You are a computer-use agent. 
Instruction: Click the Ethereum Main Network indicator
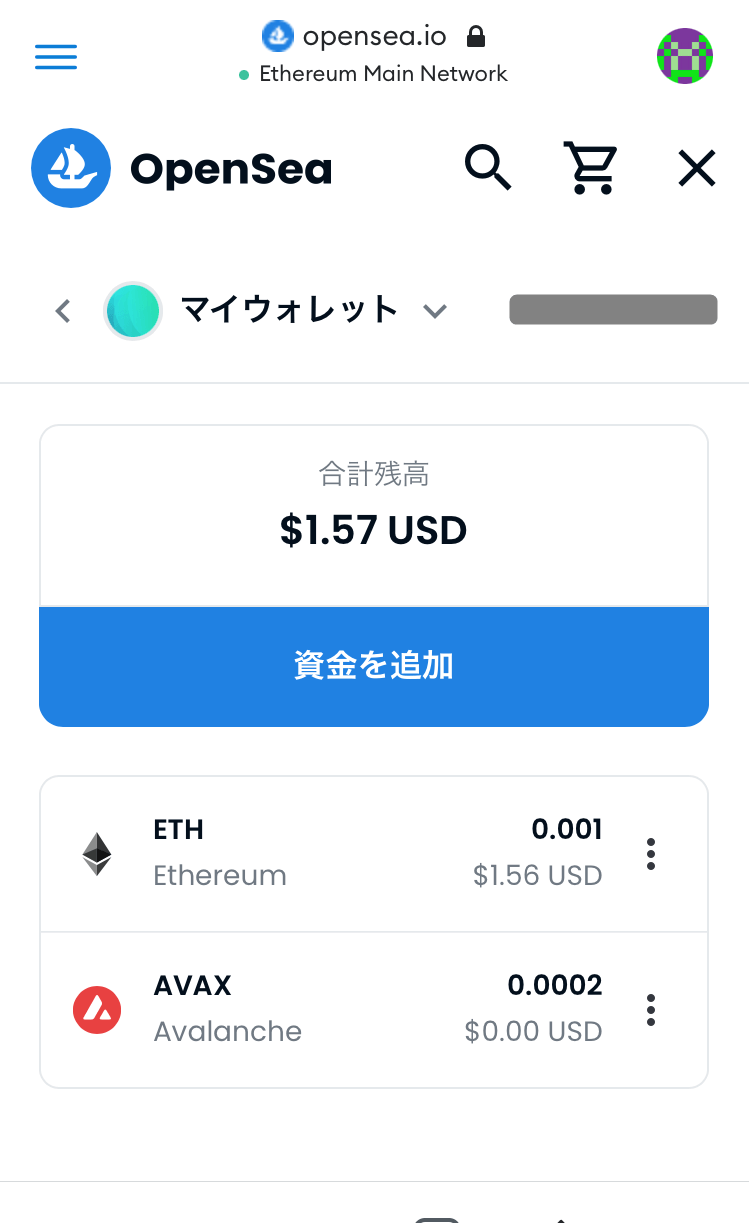click(x=374, y=74)
